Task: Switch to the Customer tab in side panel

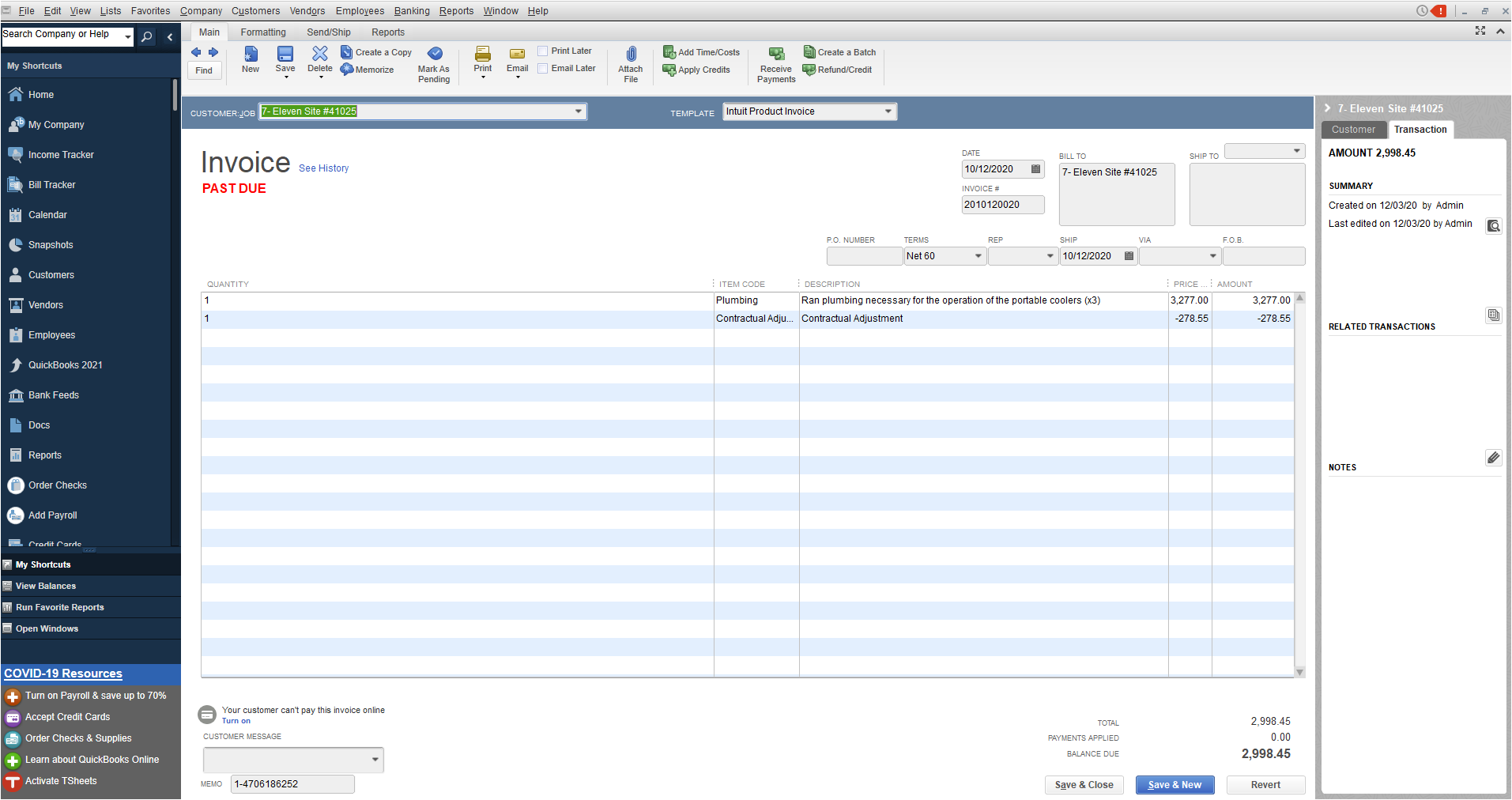Action: (x=1353, y=130)
